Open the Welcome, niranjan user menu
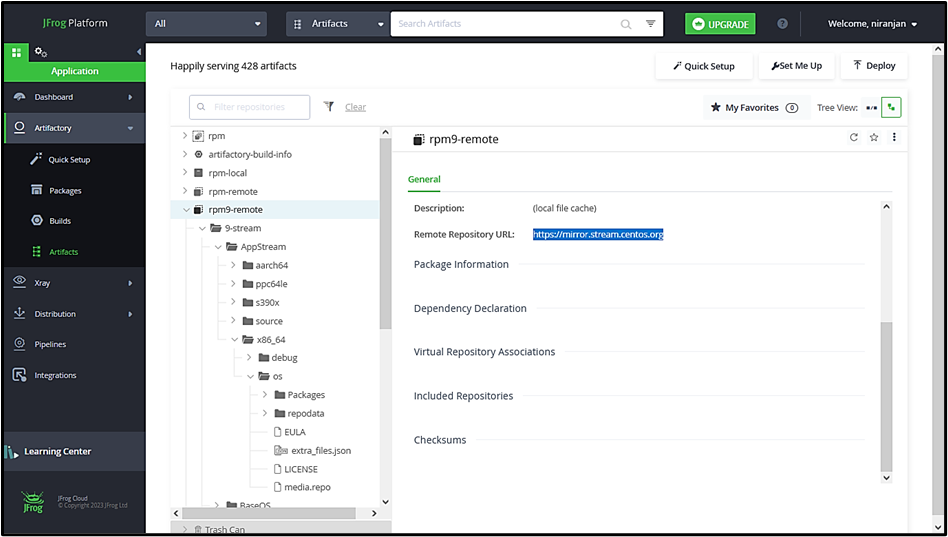 pyautogui.click(x=872, y=24)
